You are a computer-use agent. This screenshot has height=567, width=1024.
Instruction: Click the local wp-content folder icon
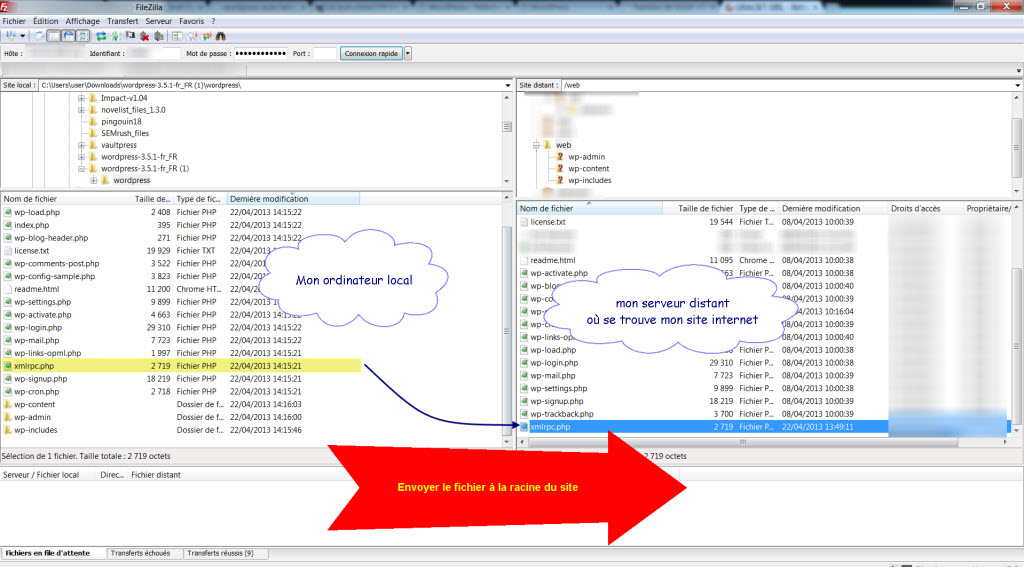[8, 404]
